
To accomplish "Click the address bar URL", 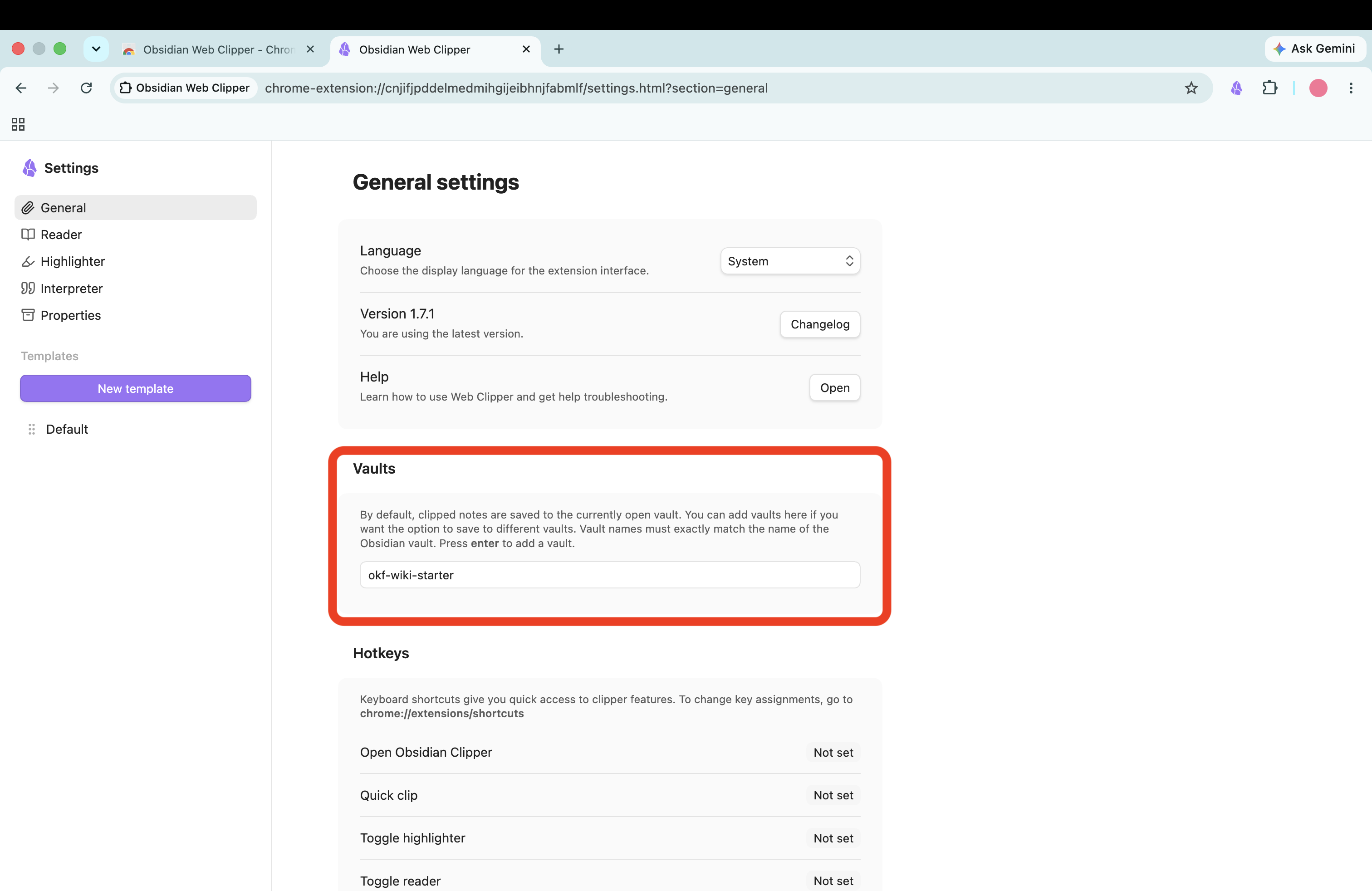I will tap(516, 88).
